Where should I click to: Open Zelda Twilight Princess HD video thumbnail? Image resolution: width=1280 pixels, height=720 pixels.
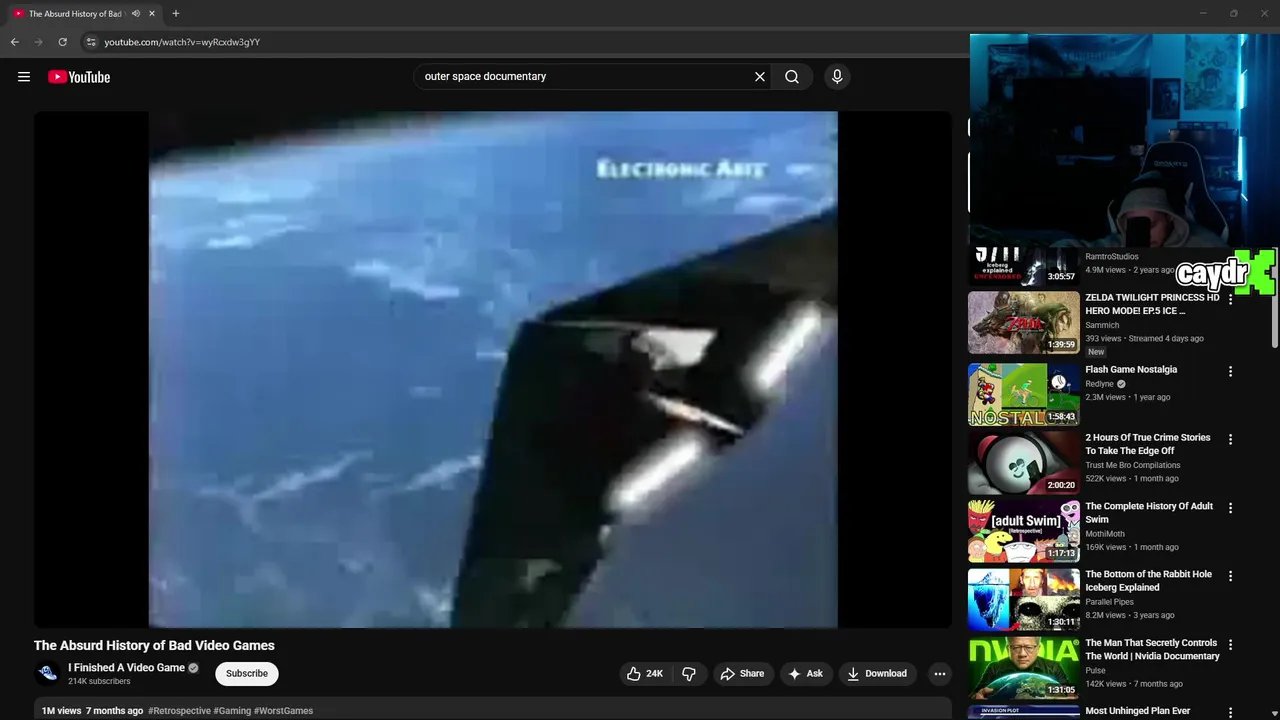(1024, 322)
